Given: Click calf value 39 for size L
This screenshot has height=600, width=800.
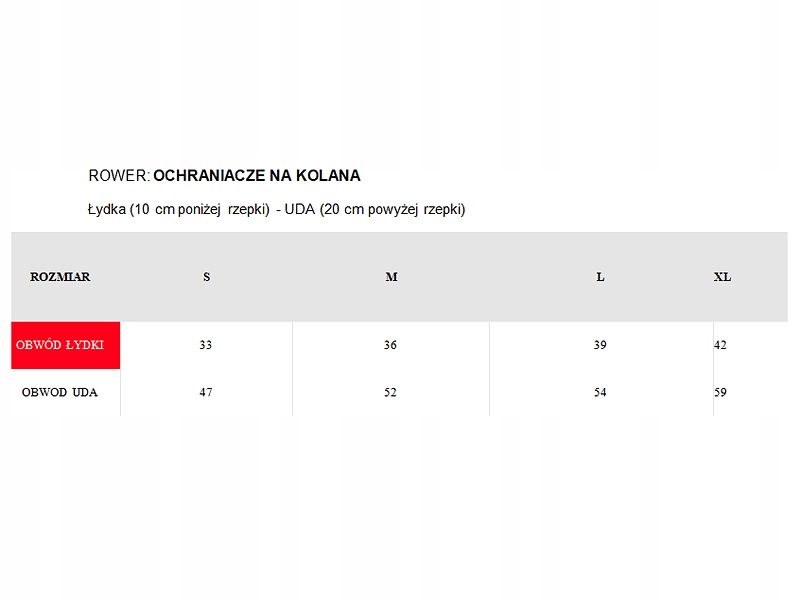Looking at the screenshot, I should (600, 345).
